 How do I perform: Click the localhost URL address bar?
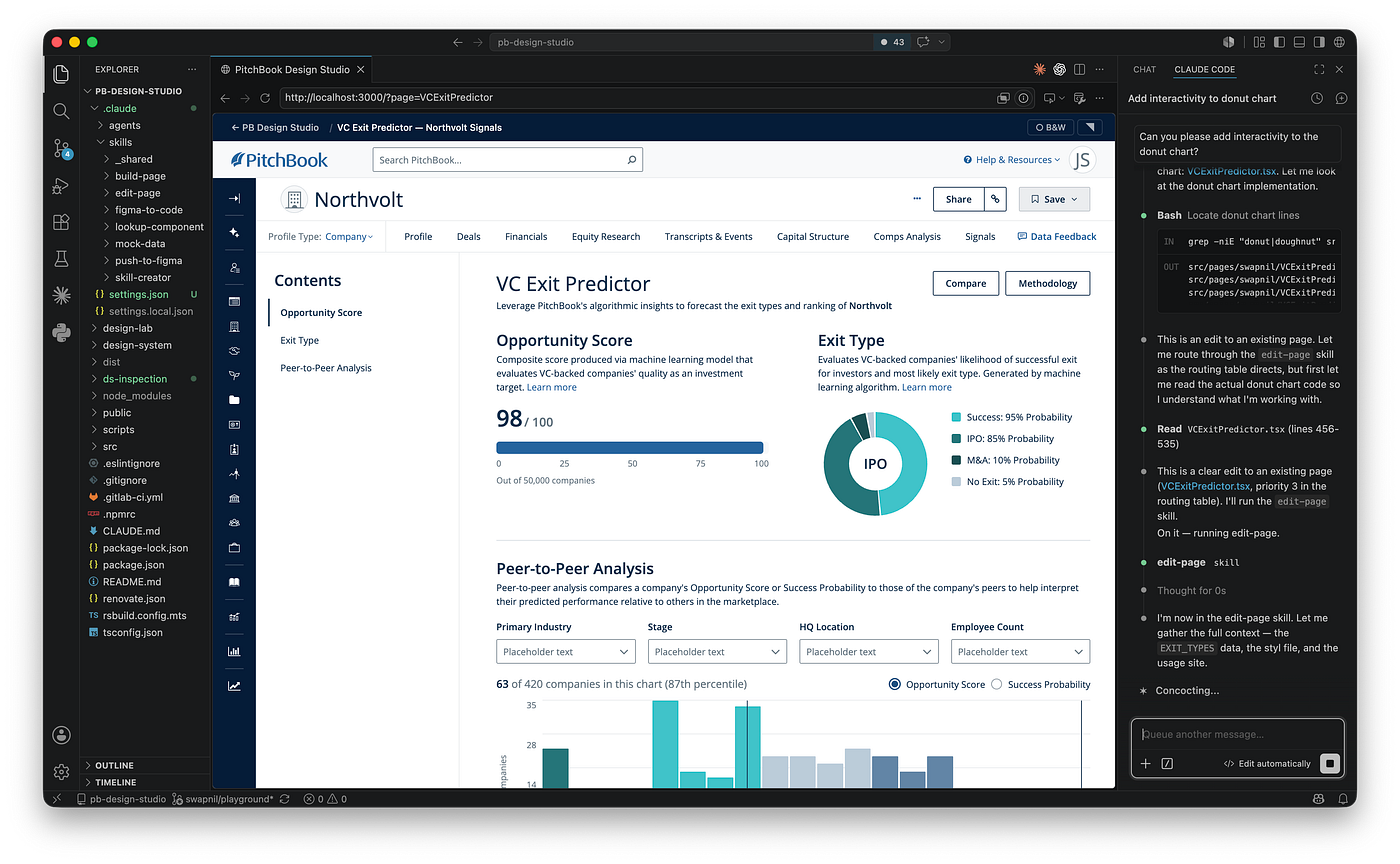[x=636, y=98]
